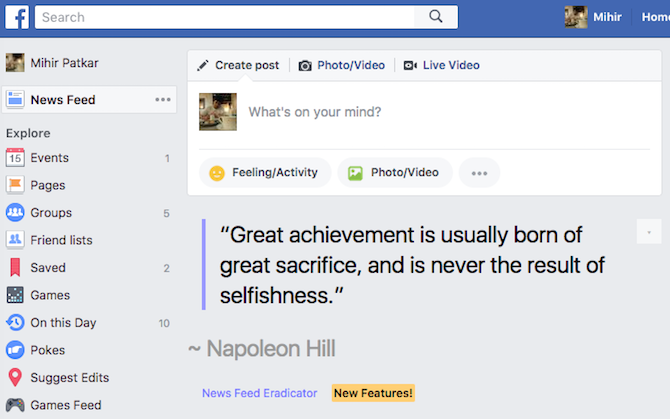Click profile photo in post composer
This screenshot has height=419, width=670.
point(218,112)
